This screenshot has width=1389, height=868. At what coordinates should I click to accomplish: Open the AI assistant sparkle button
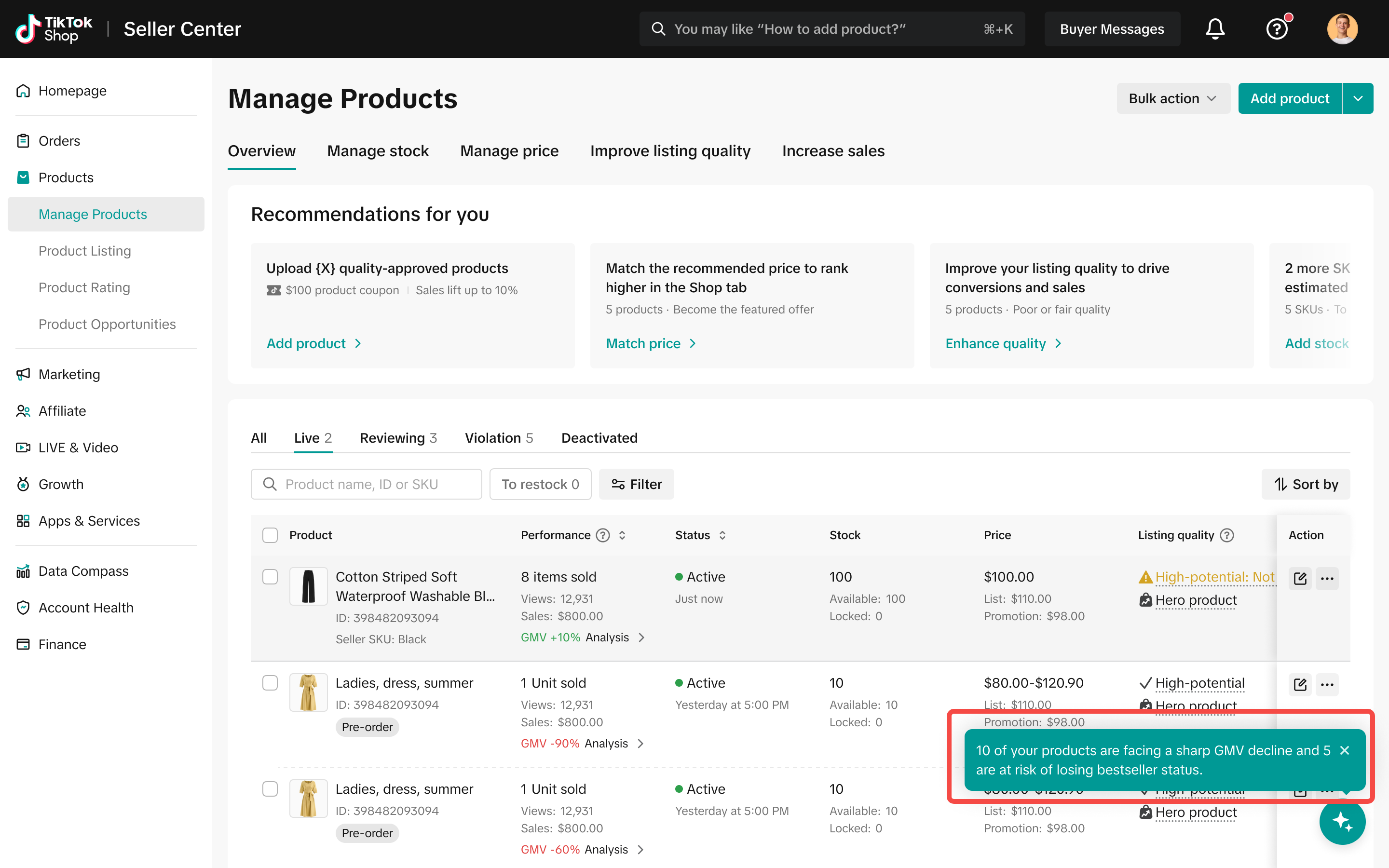coord(1342,822)
